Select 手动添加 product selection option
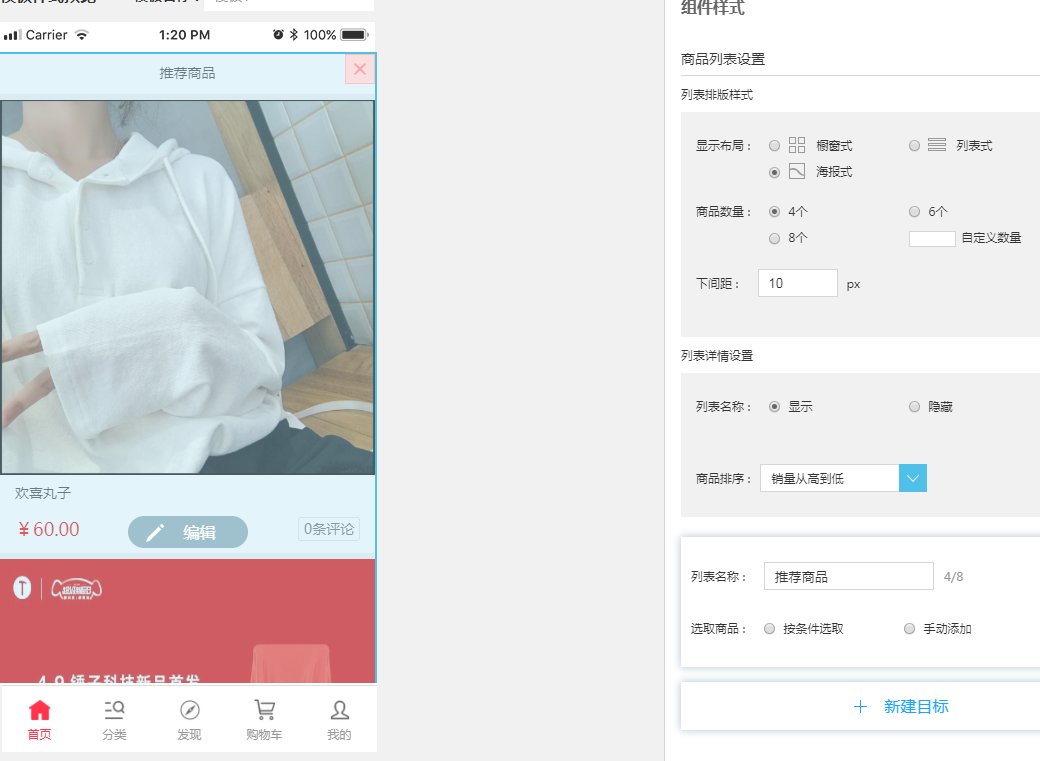1040x761 pixels. click(x=909, y=629)
